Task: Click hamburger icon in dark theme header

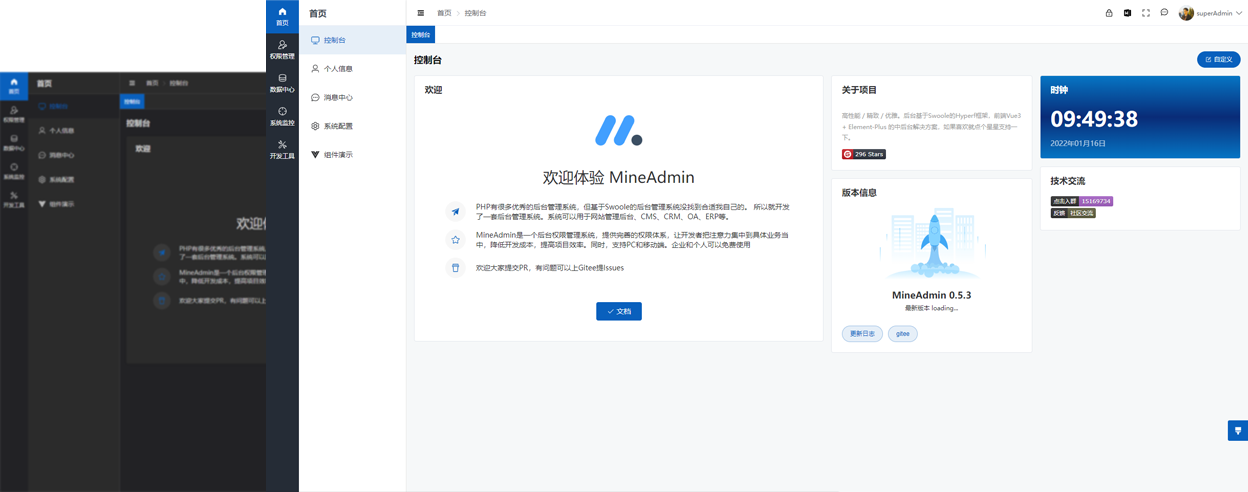Action: (x=132, y=83)
